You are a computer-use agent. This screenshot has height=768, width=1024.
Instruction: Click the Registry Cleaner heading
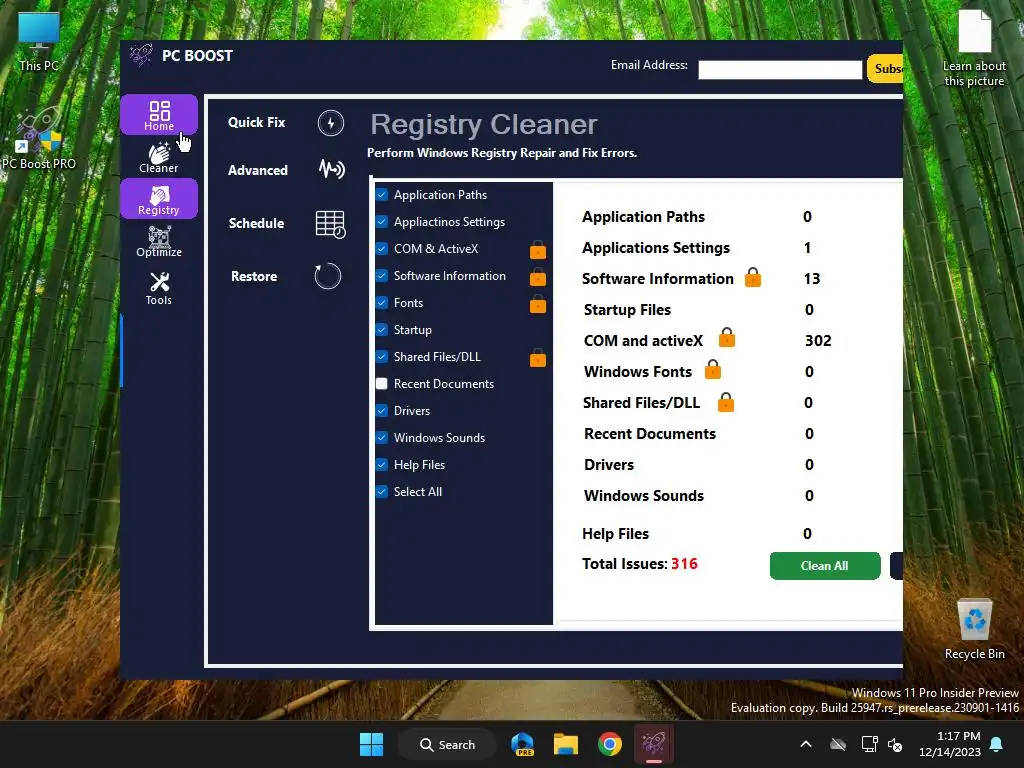click(x=484, y=124)
